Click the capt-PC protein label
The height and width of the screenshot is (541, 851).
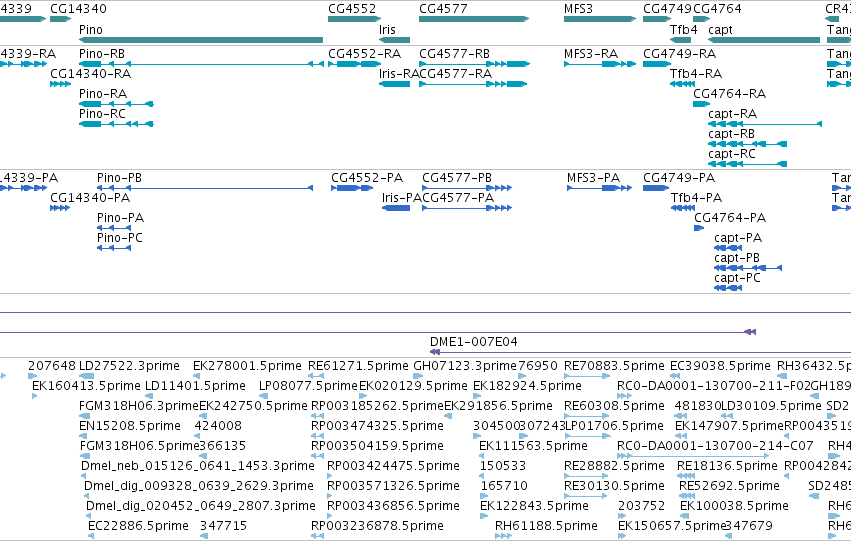coord(738,277)
